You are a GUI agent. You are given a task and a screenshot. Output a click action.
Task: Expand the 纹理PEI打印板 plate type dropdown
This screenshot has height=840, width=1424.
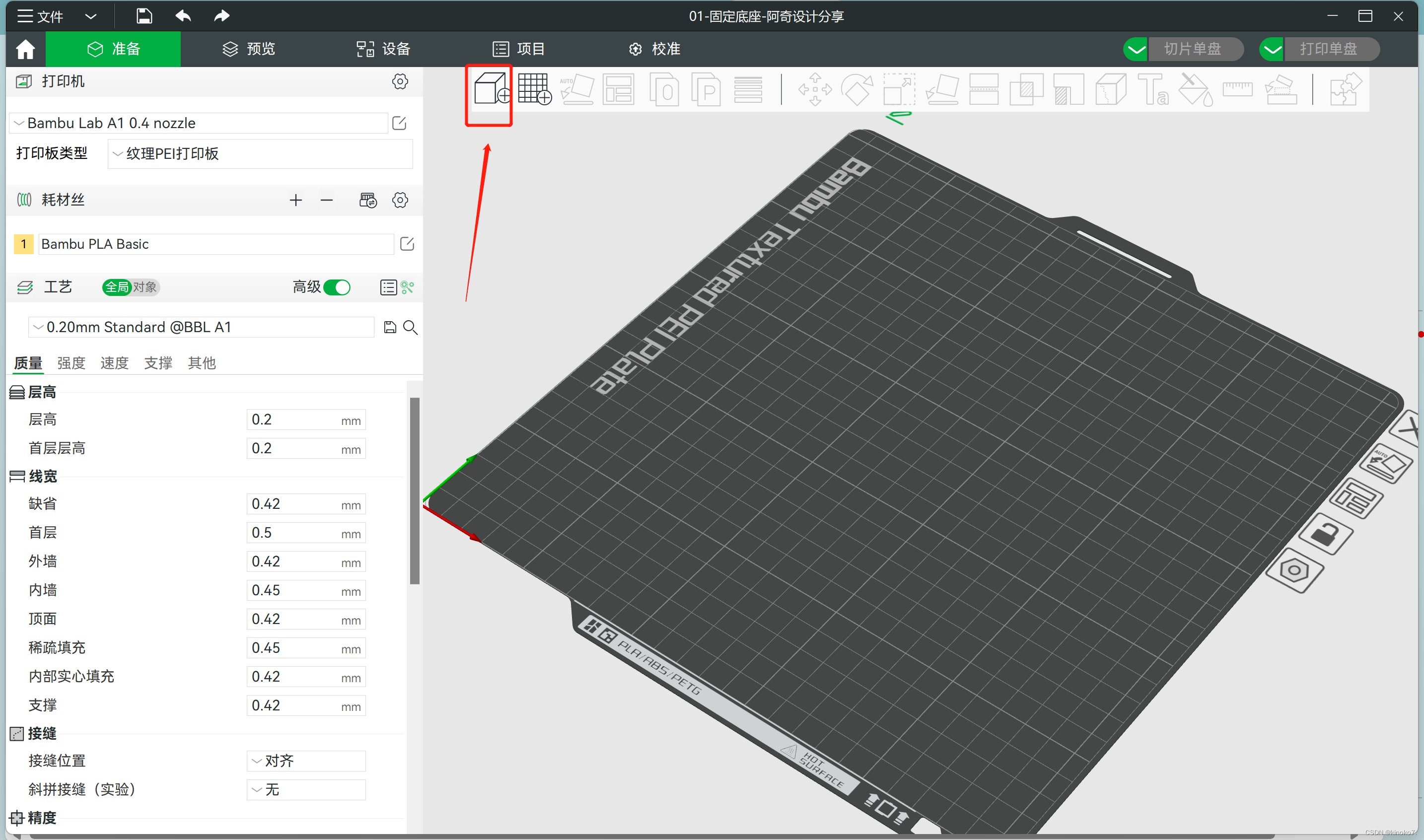(260, 154)
